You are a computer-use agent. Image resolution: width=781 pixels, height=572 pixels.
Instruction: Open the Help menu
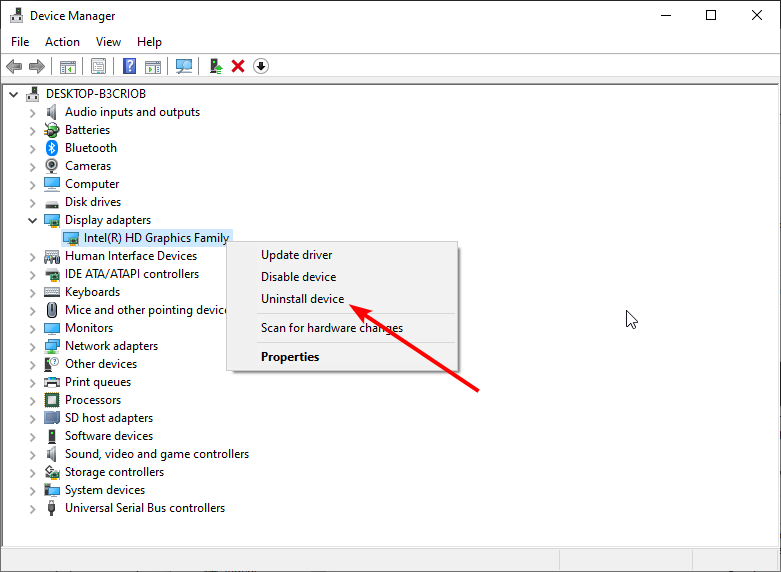point(149,42)
